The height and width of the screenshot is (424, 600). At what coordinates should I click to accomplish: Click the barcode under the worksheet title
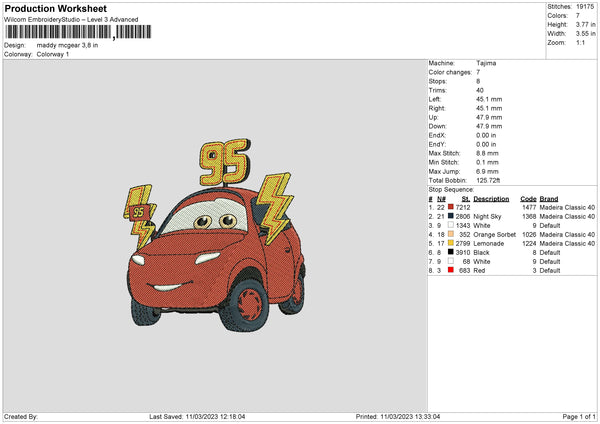click(x=78, y=32)
